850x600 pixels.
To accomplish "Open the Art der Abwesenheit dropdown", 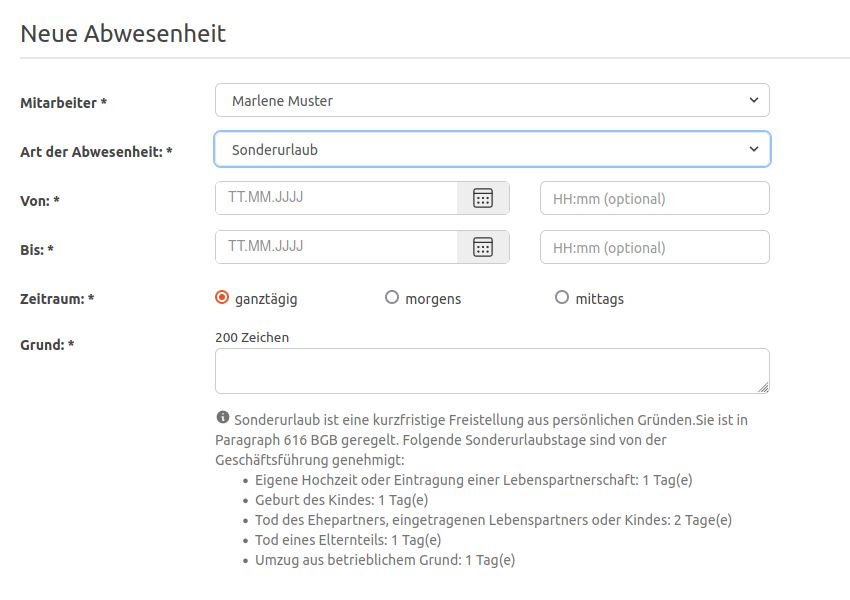I will pyautogui.click(x=492, y=149).
